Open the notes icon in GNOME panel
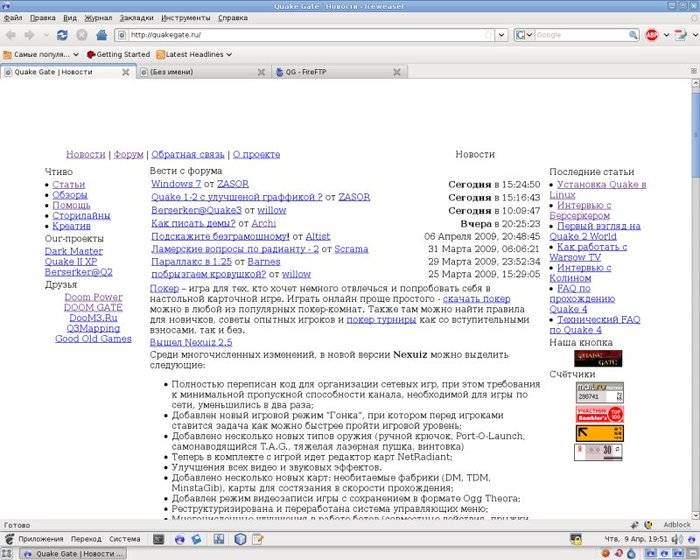 point(258,539)
